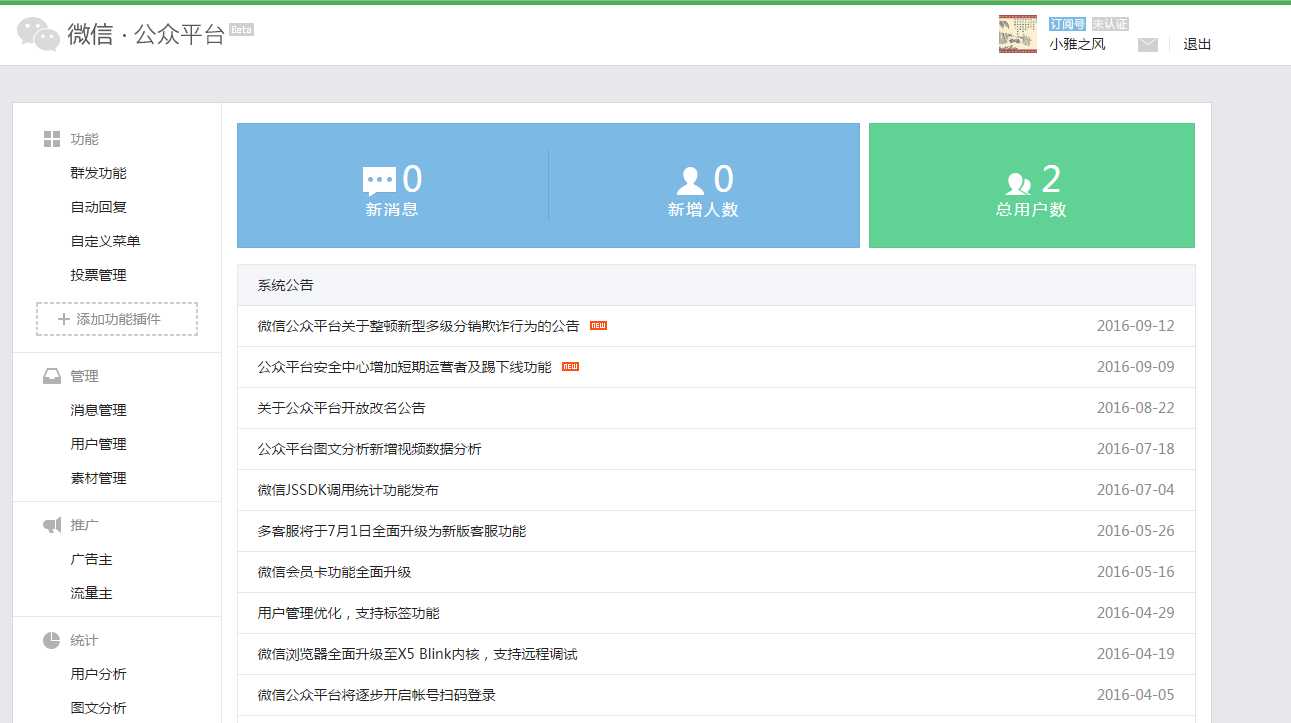The width and height of the screenshot is (1291, 723).
Task: Click NEW badge on 多级分销 announcement
Action: click(x=598, y=326)
